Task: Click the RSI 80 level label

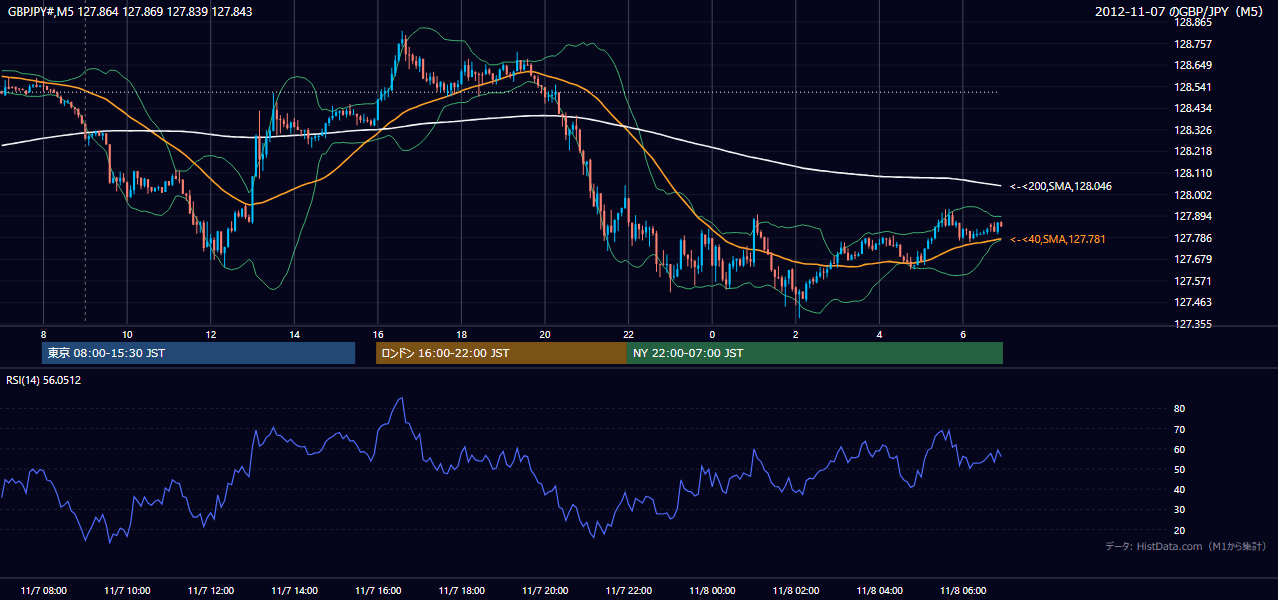Action: coord(1179,409)
